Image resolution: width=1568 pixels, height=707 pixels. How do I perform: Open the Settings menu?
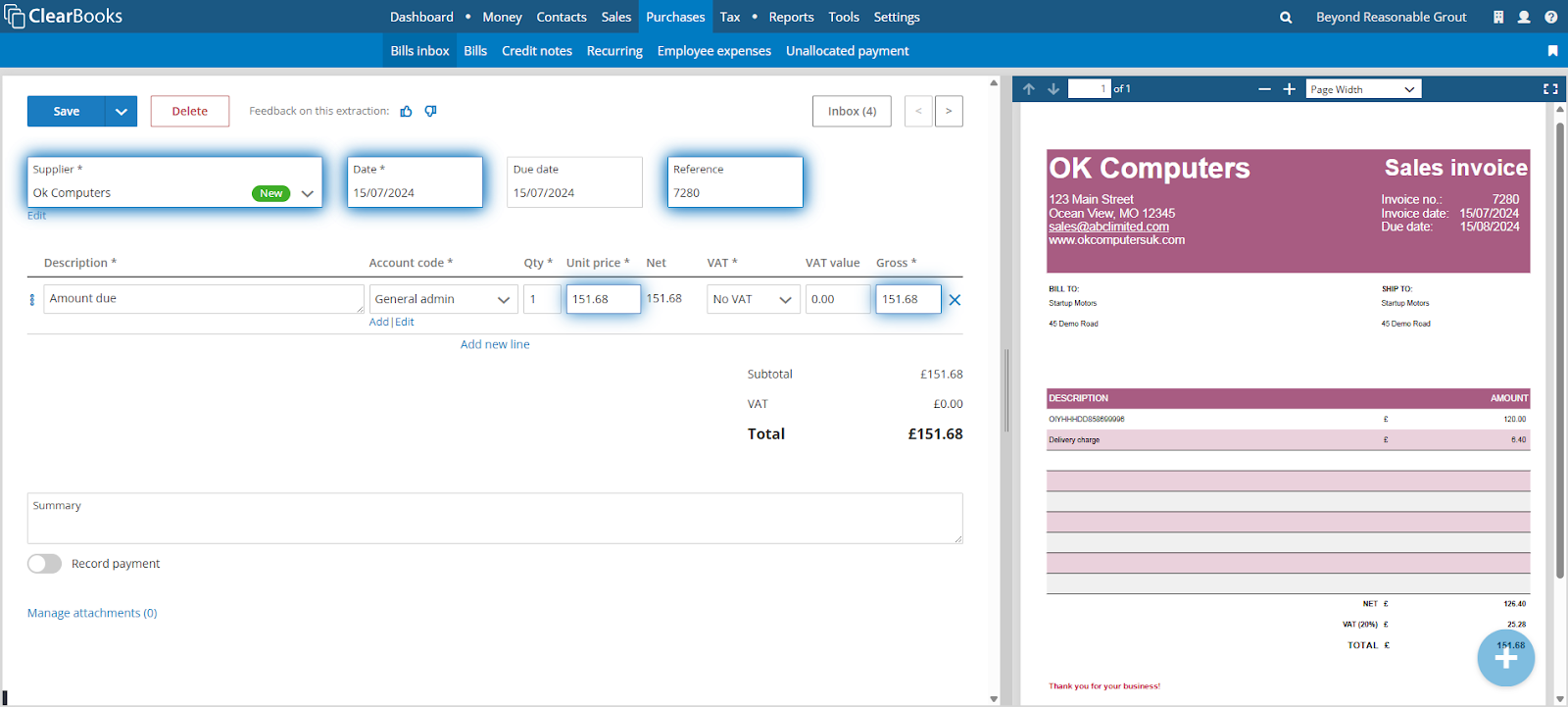click(x=897, y=17)
